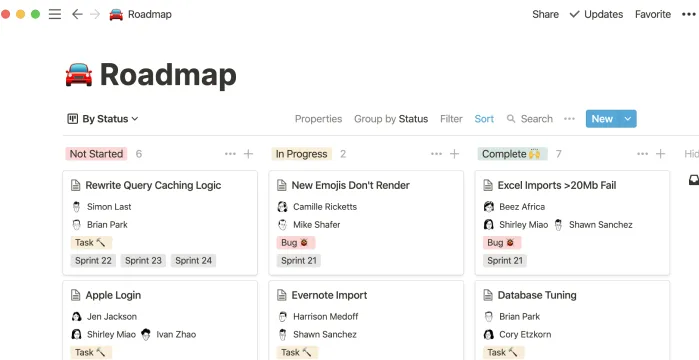Click Sprint 21 tag on Excel Imports card
The width and height of the screenshot is (699, 360).
coord(505,261)
